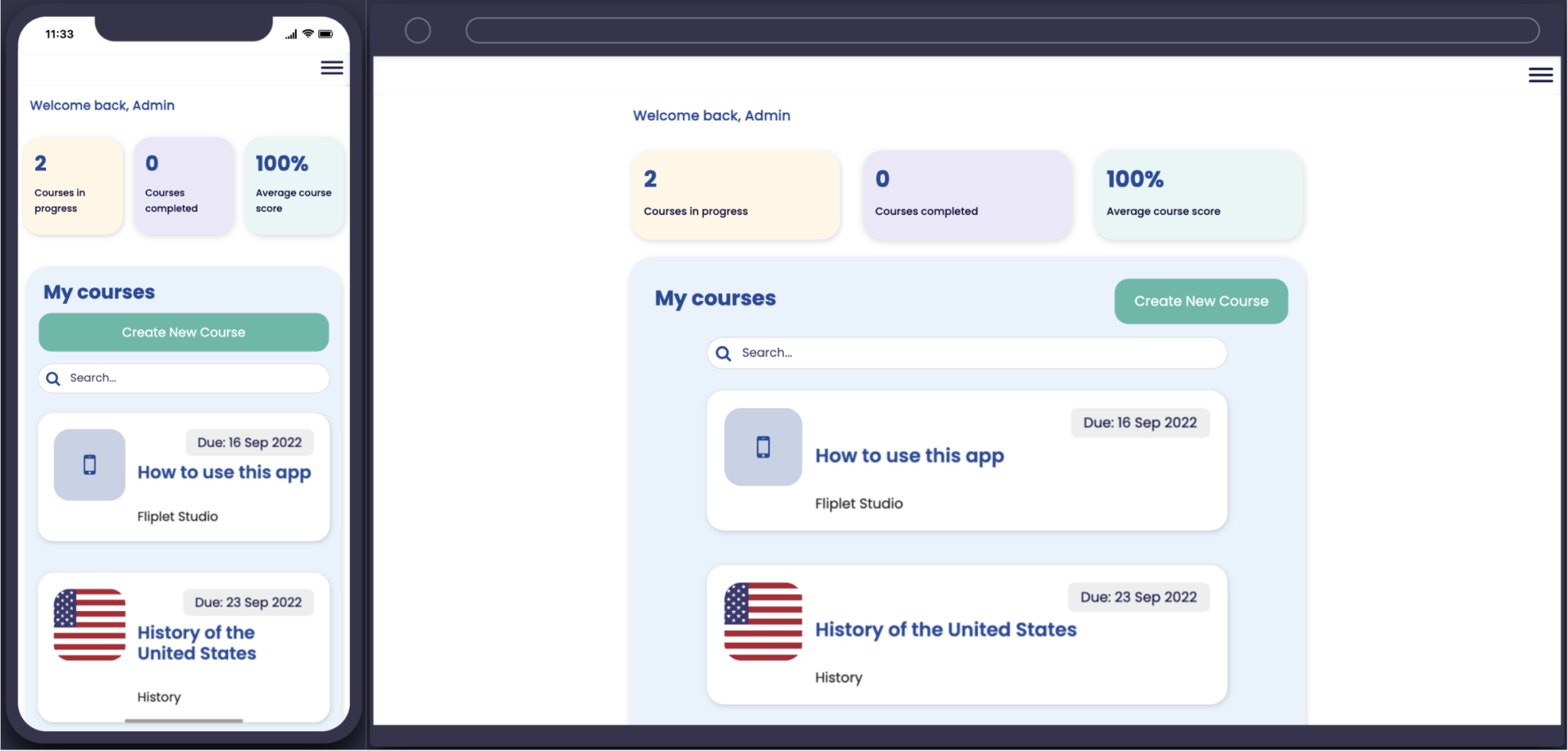Open 'How to use this app' in mobile preview
1568x751 pixels.
click(224, 472)
